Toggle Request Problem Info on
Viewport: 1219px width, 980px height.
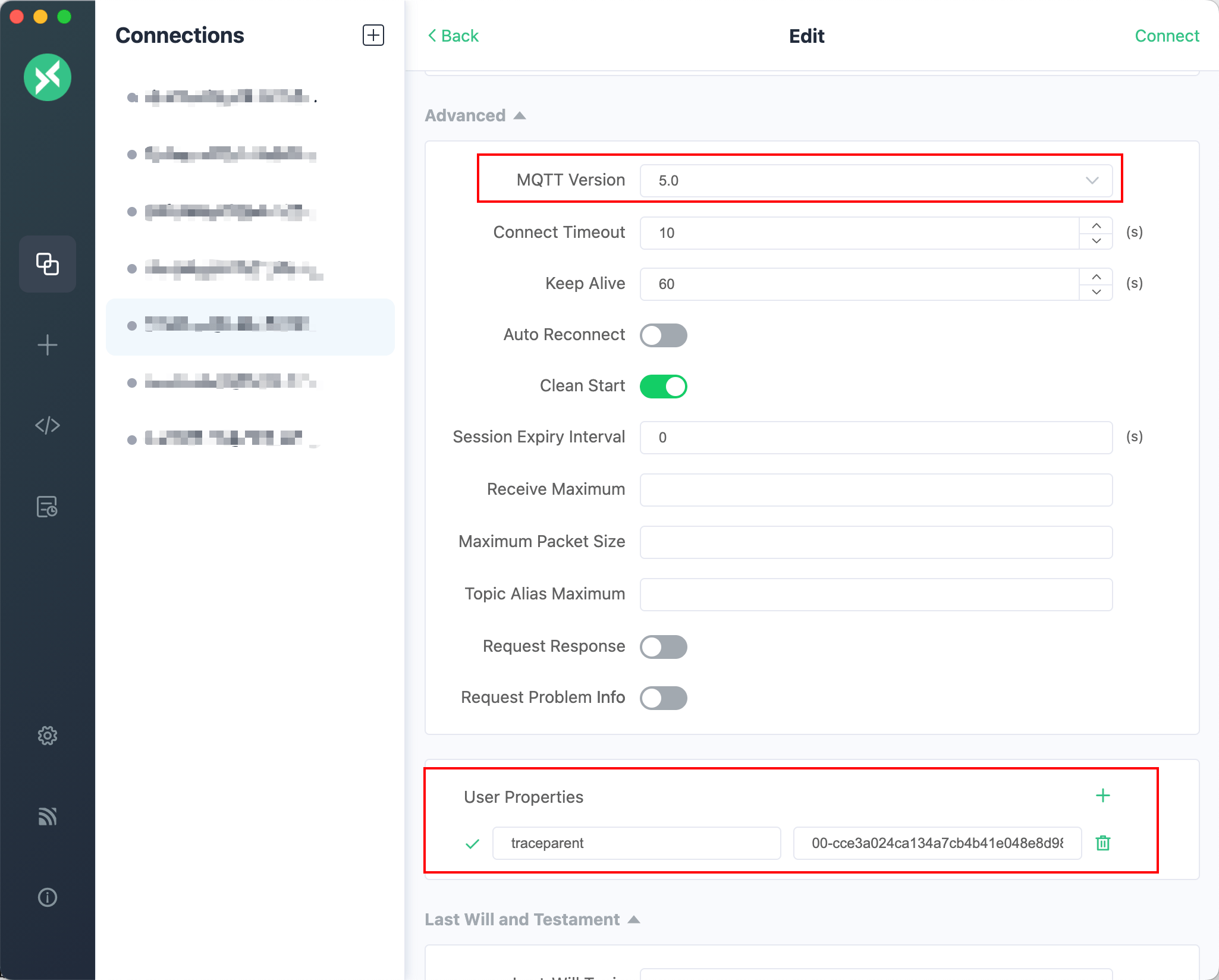point(663,698)
